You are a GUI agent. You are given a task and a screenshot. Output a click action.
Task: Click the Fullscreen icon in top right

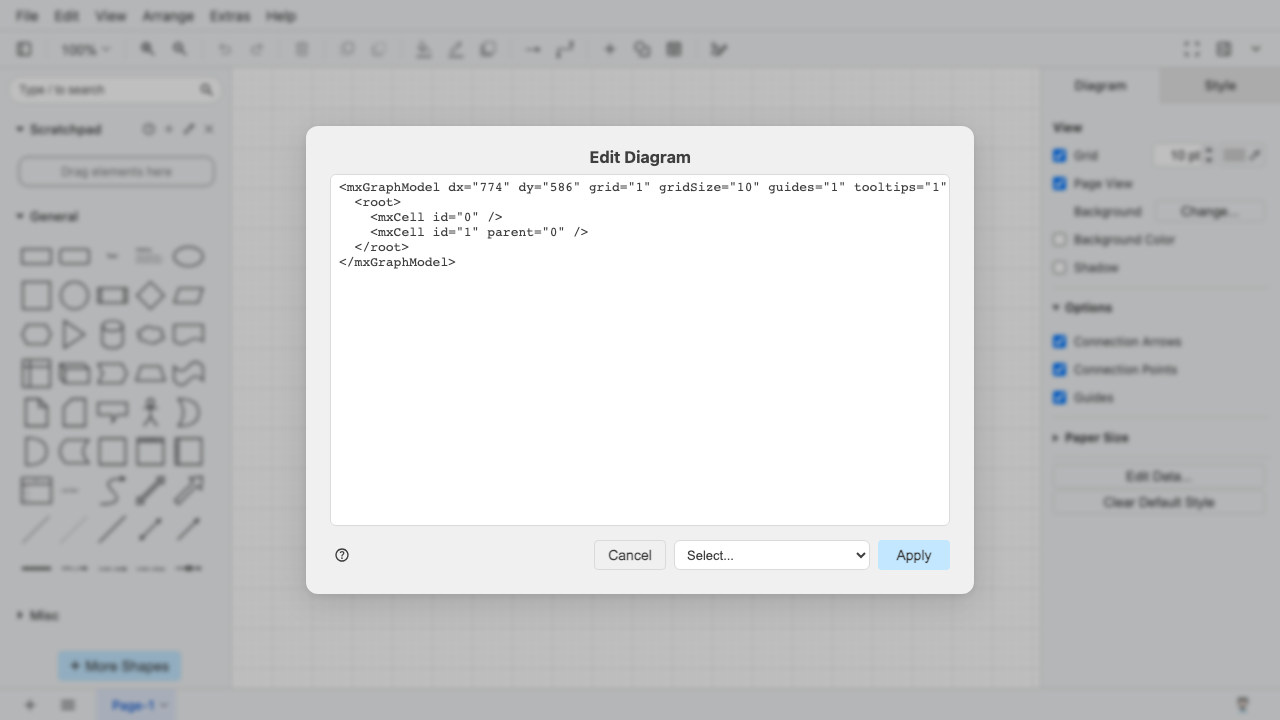tap(1192, 49)
